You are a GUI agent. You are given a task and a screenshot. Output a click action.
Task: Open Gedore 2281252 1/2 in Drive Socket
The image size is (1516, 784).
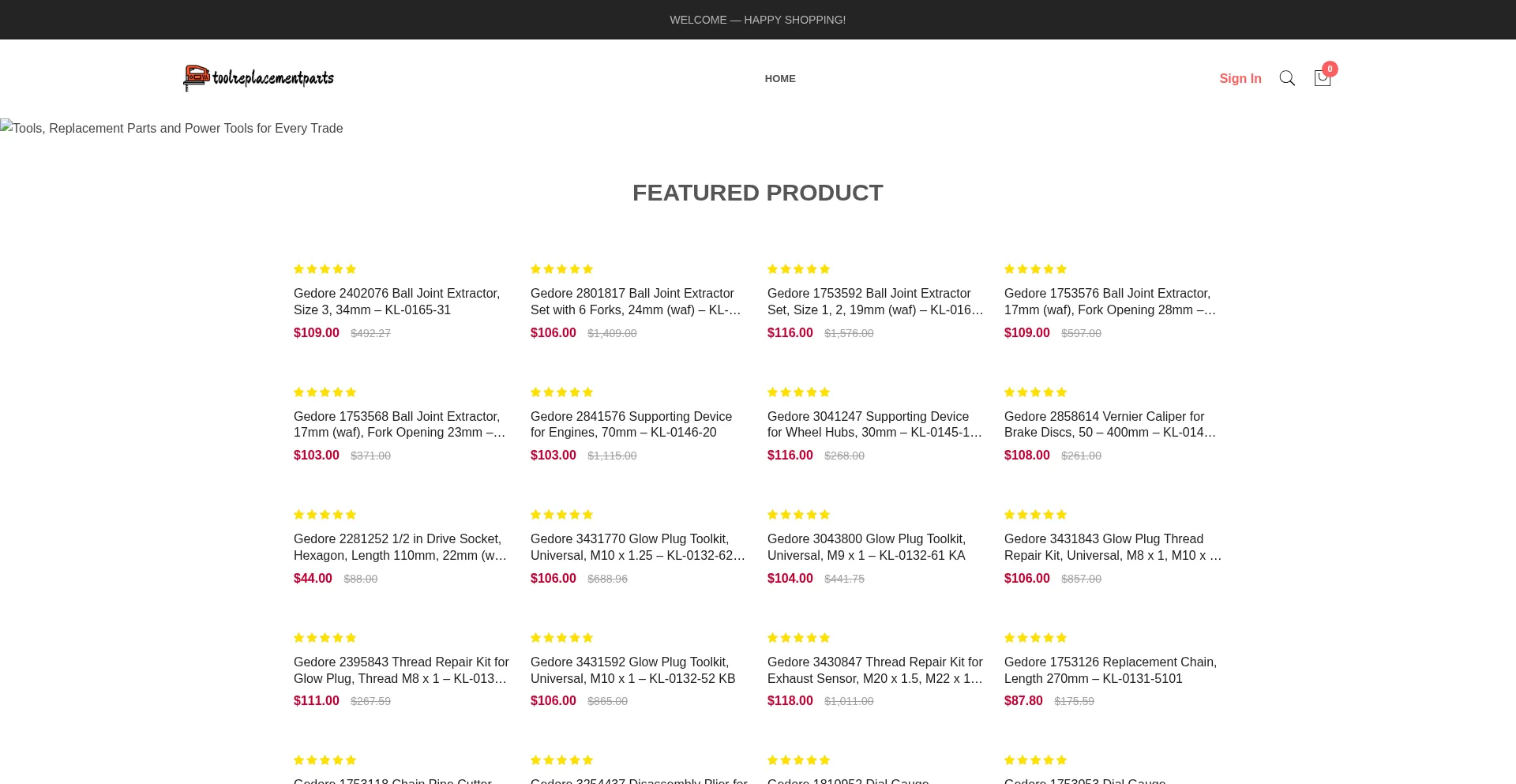[x=402, y=547]
